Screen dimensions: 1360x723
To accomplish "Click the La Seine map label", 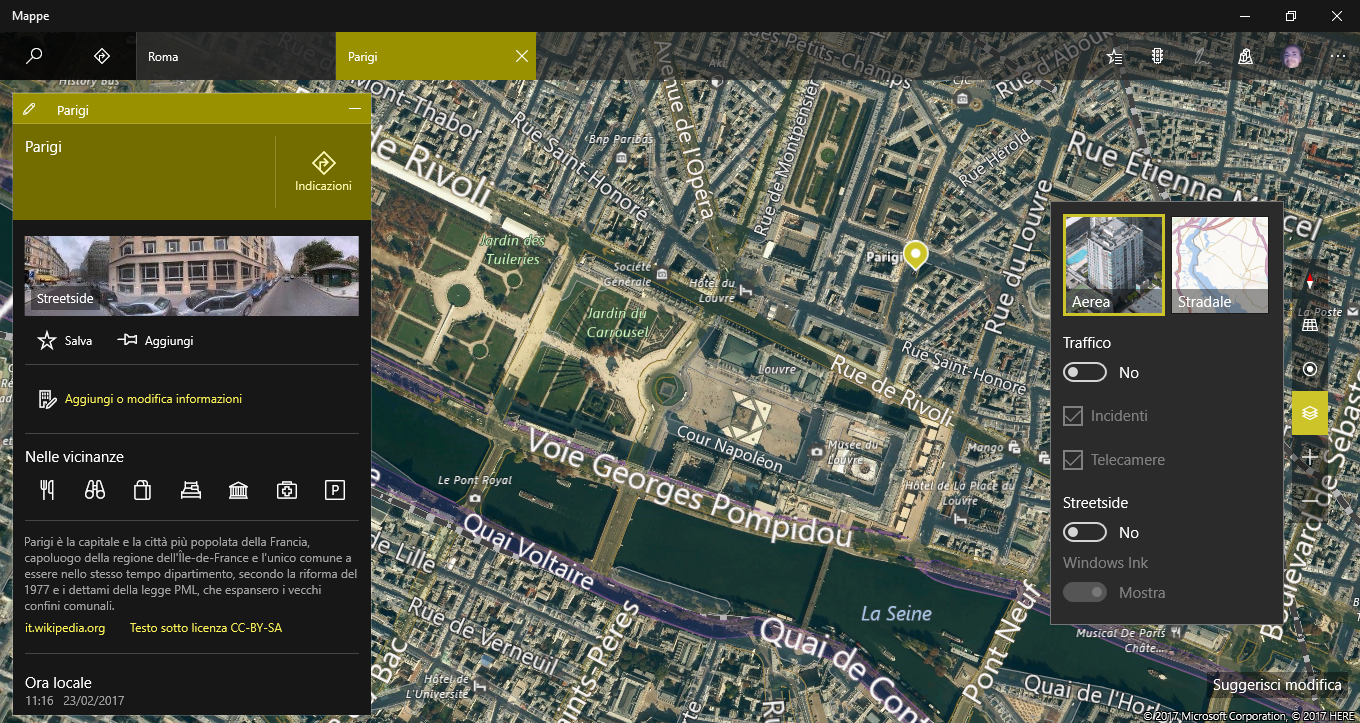I will [896, 613].
